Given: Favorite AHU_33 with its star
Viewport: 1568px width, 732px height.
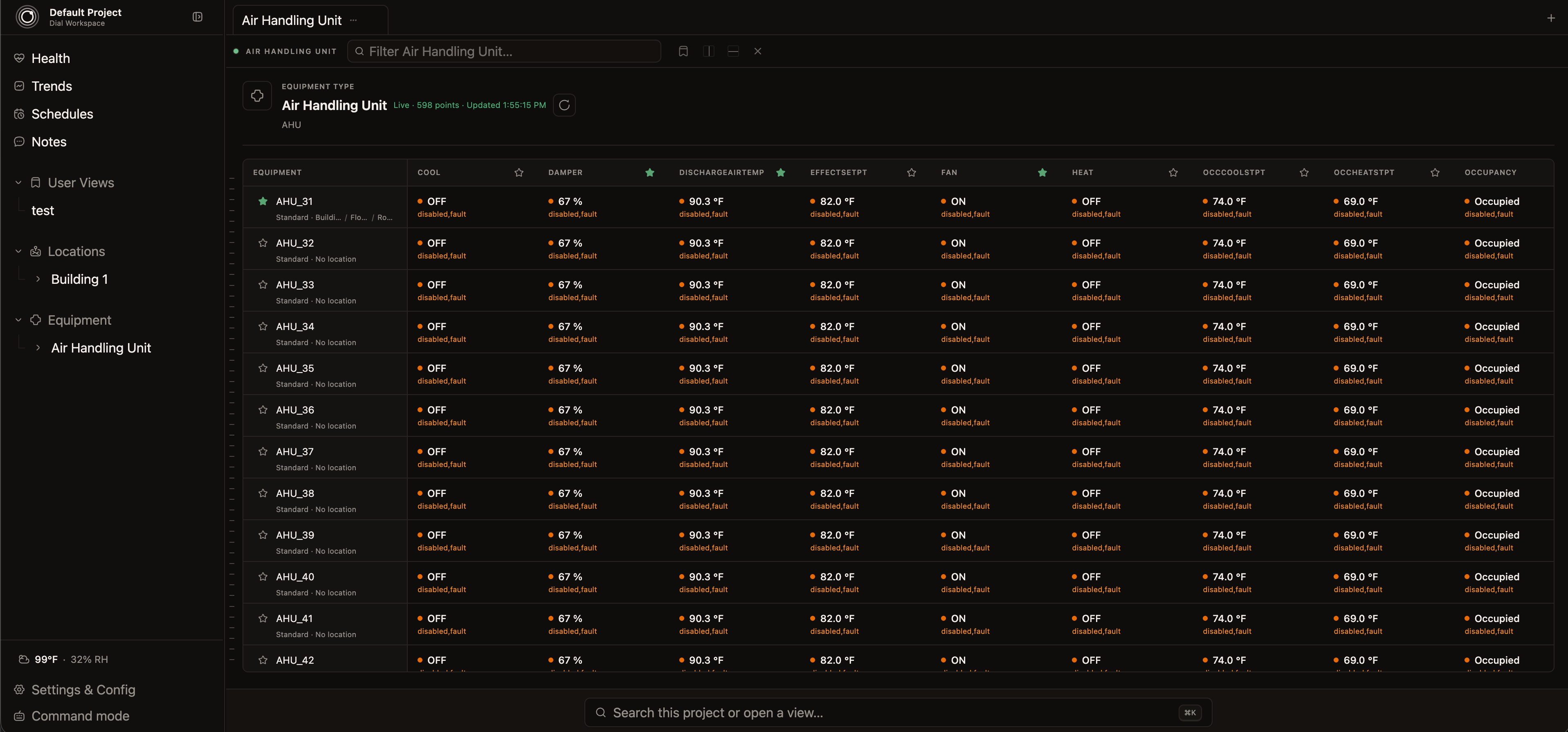Looking at the screenshot, I should point(263,284).
